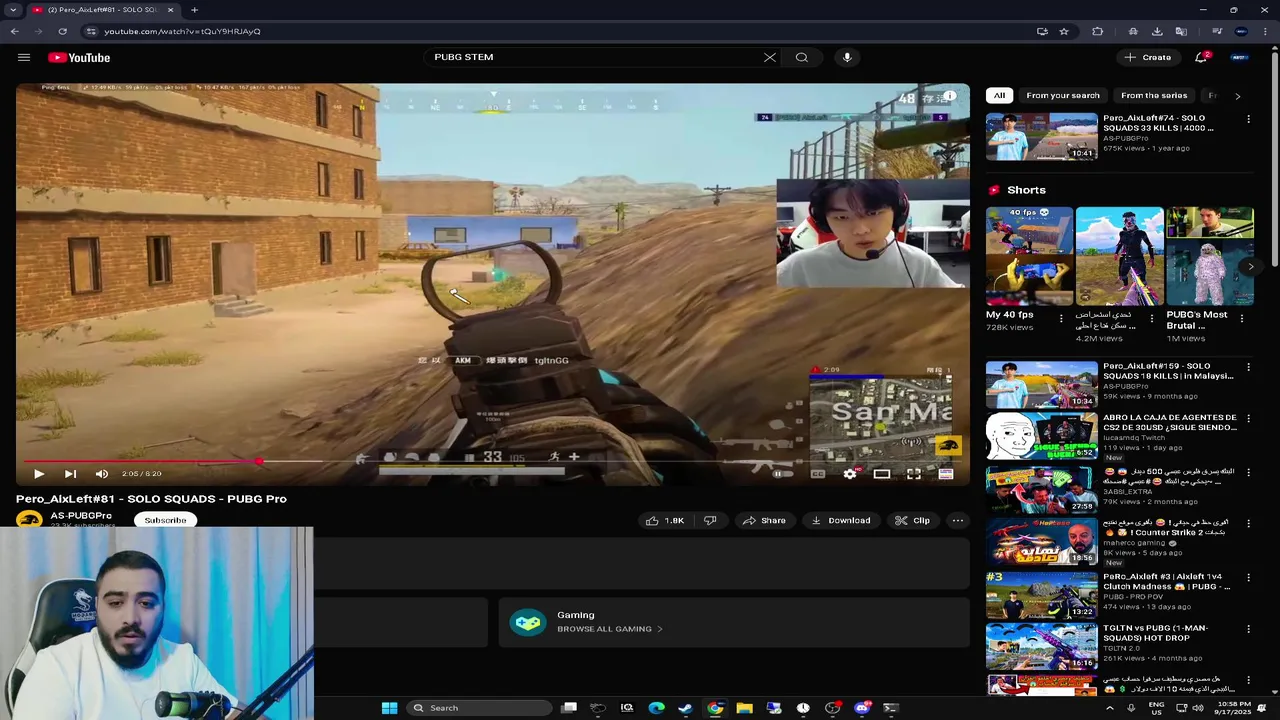Mute the video volume icon
Viewport: 1280px width, 720px height.
[x=101, y=474]
